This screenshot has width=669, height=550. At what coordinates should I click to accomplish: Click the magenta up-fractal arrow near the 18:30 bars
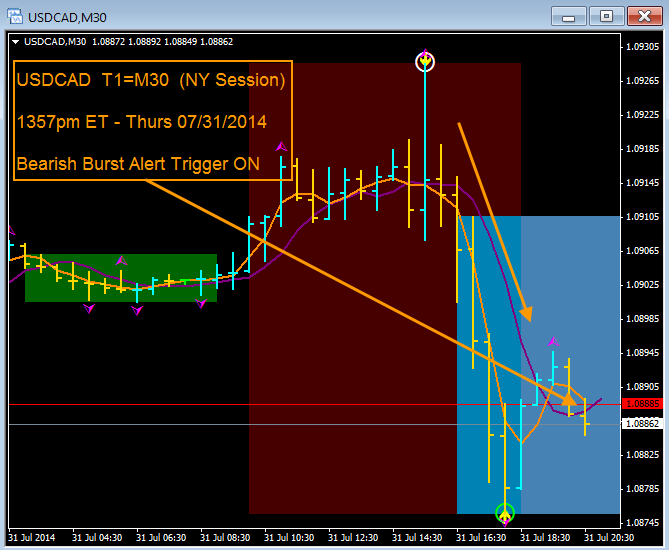tap(553, 341)
